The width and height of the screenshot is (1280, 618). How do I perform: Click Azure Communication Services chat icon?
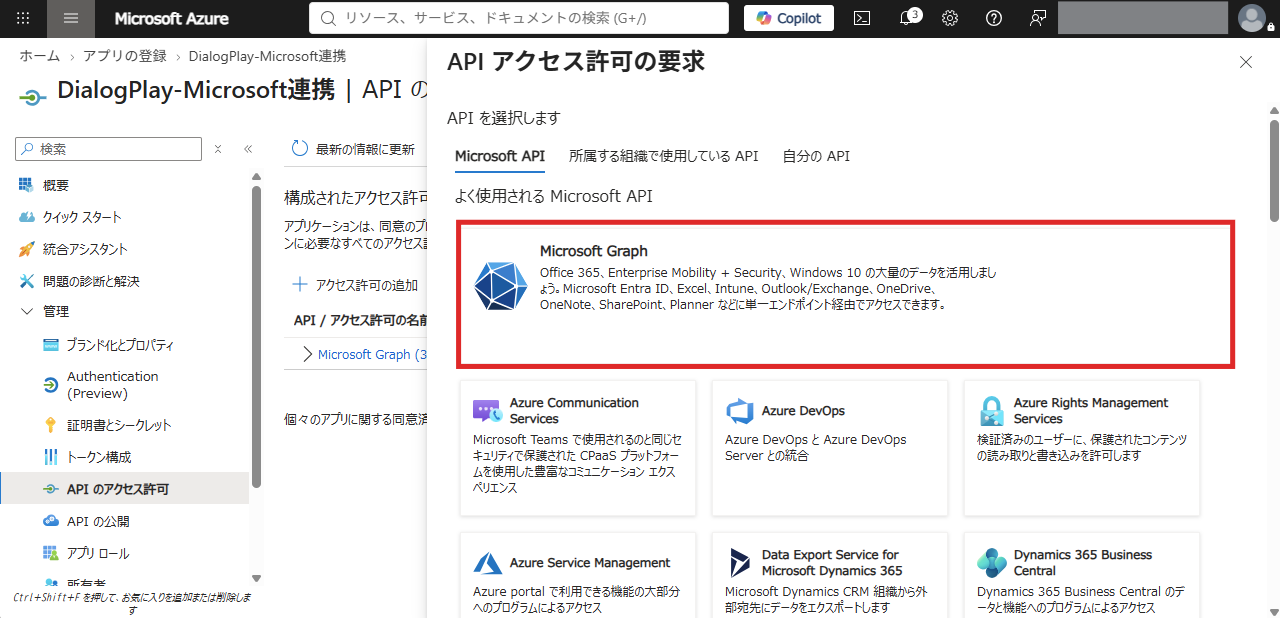(487, 411)
